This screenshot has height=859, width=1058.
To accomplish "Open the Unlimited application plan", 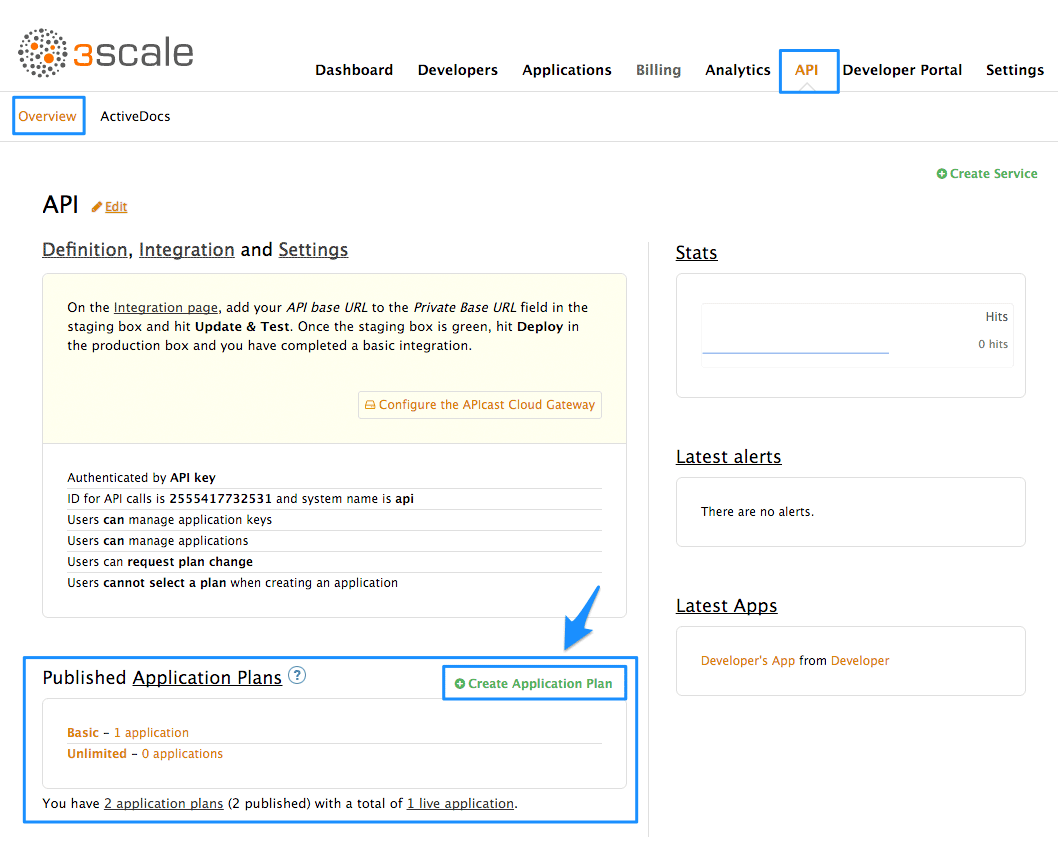I will (x=97, y=754).
